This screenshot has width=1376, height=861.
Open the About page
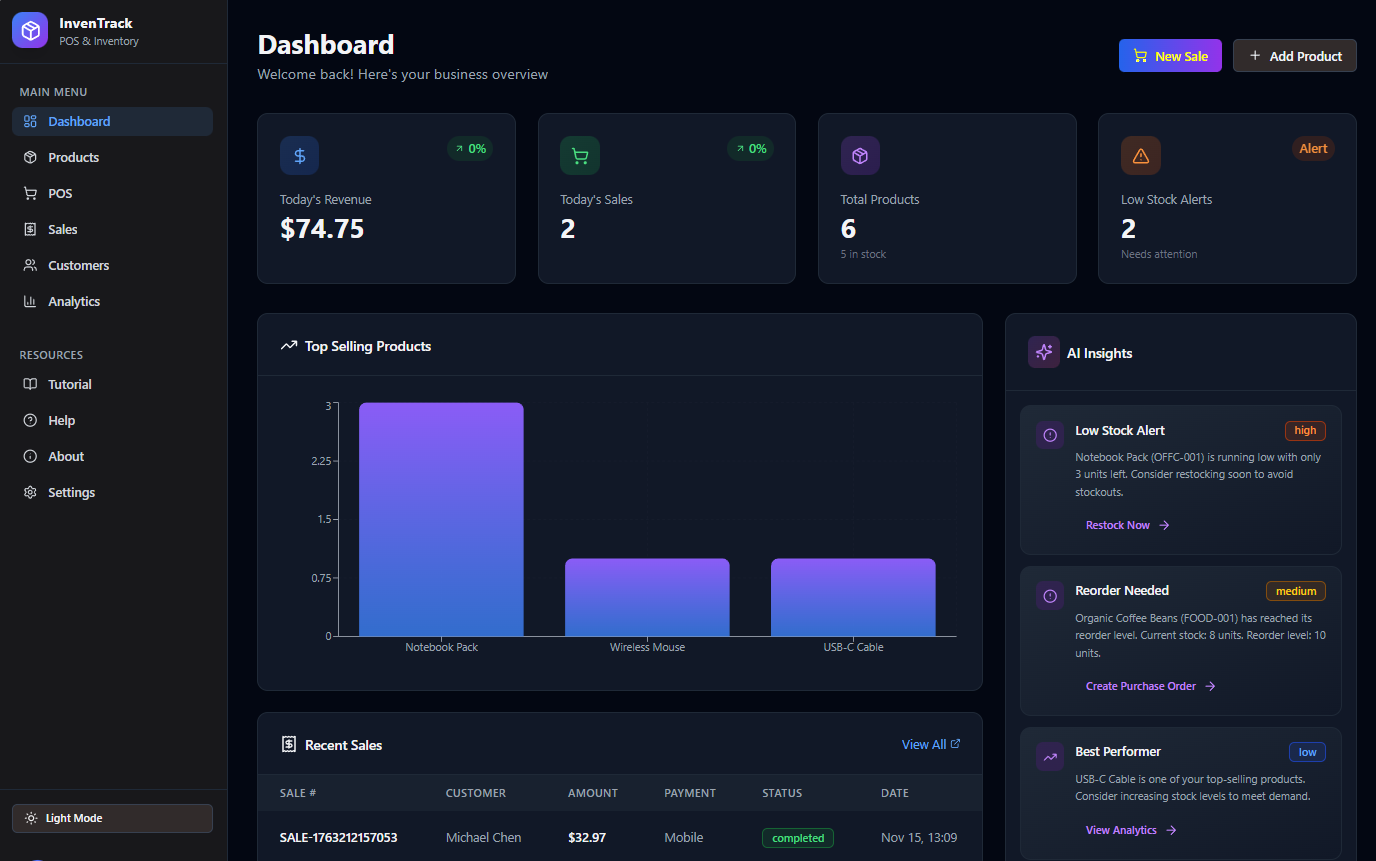[112, 456]
